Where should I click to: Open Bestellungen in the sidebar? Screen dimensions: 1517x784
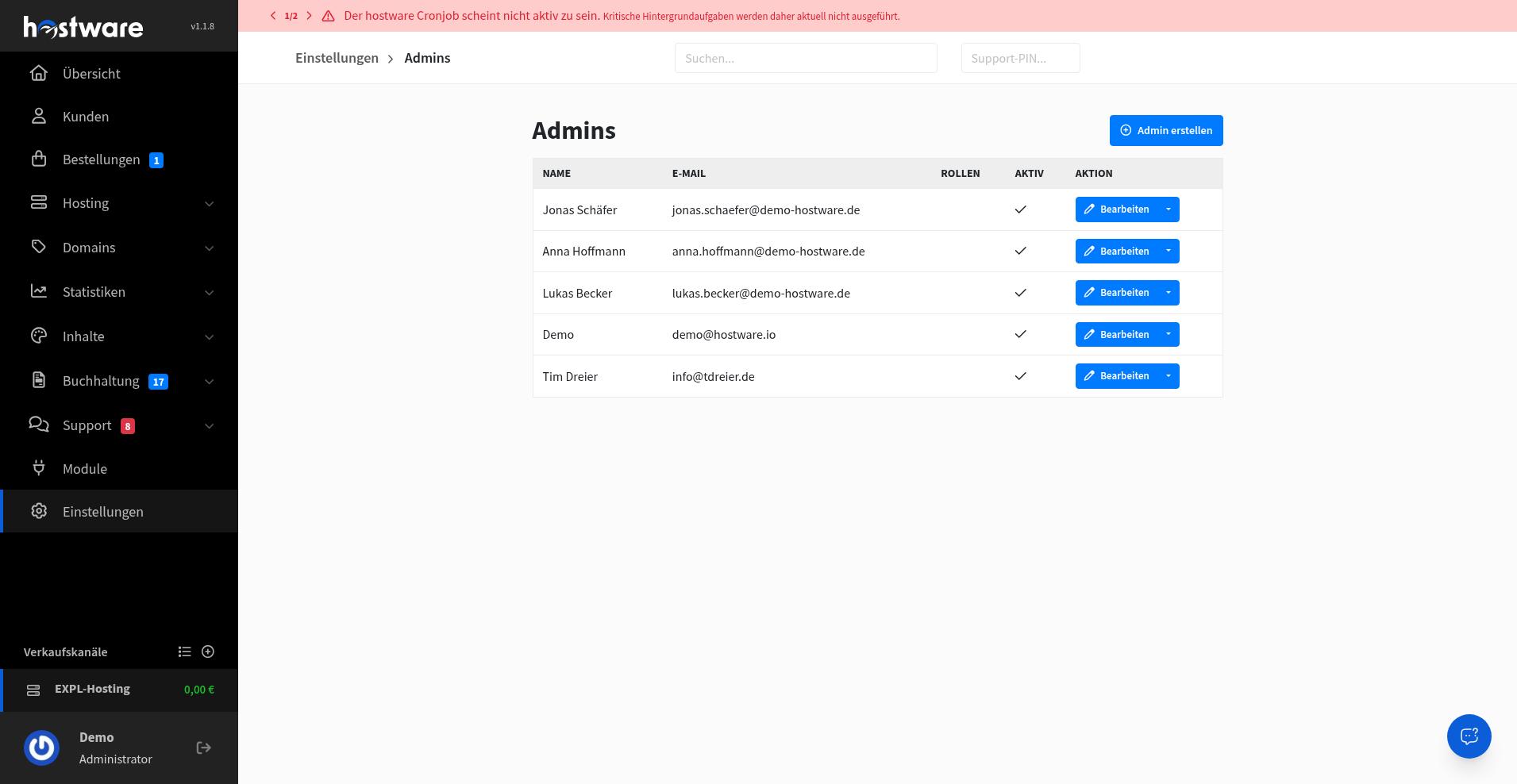119,159
